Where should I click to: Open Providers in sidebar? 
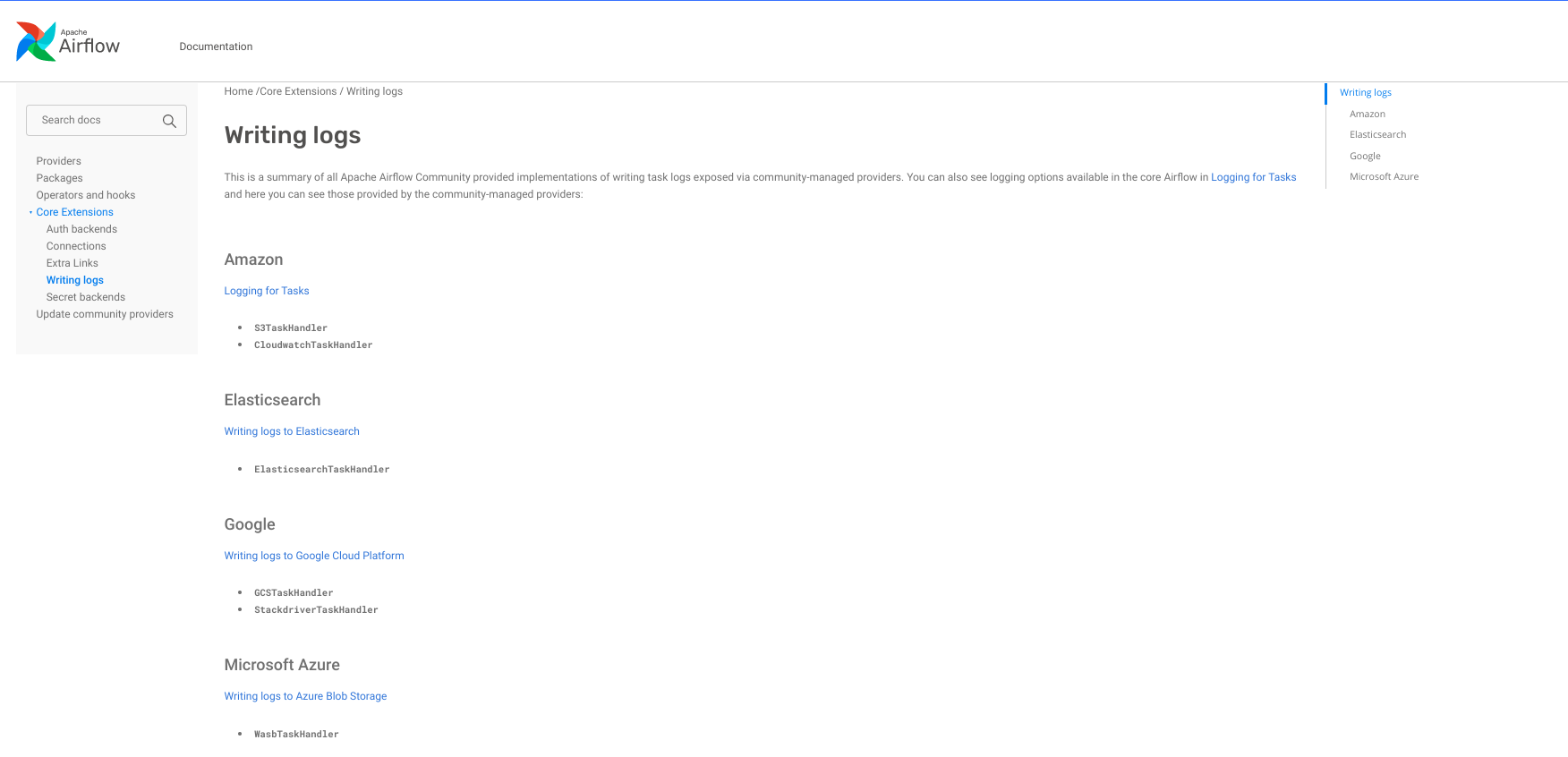(58, 161)
